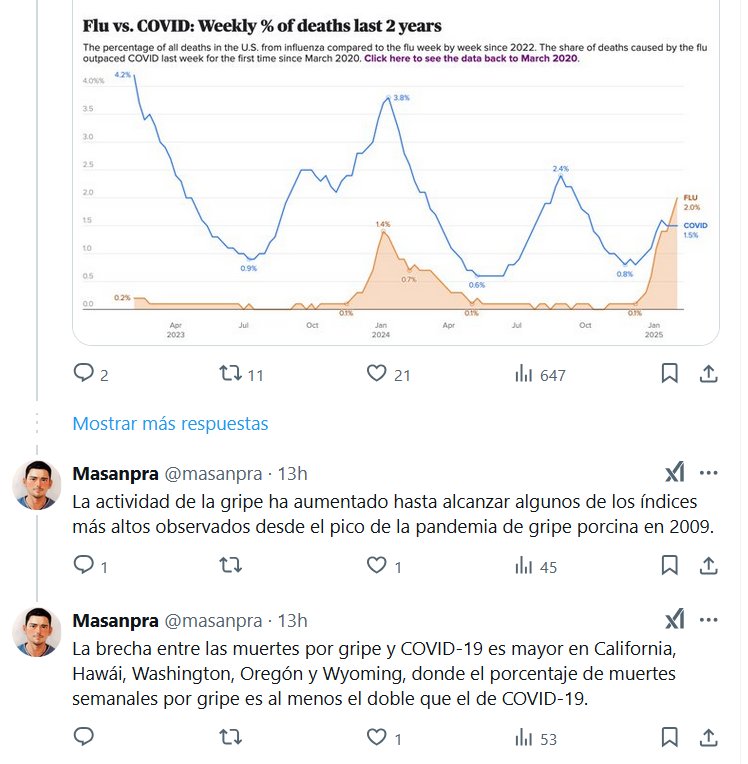Retweet the swine flu pandemic reply
The height and width of the screenshot is (764, 748).
click(x=230, y=566)
